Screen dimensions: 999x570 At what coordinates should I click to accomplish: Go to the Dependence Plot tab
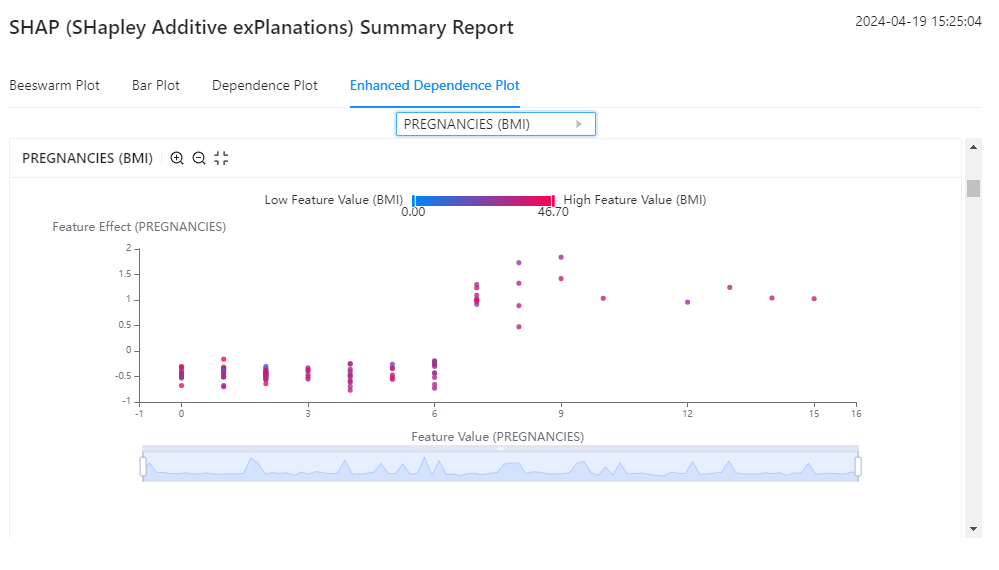point(265,85)
